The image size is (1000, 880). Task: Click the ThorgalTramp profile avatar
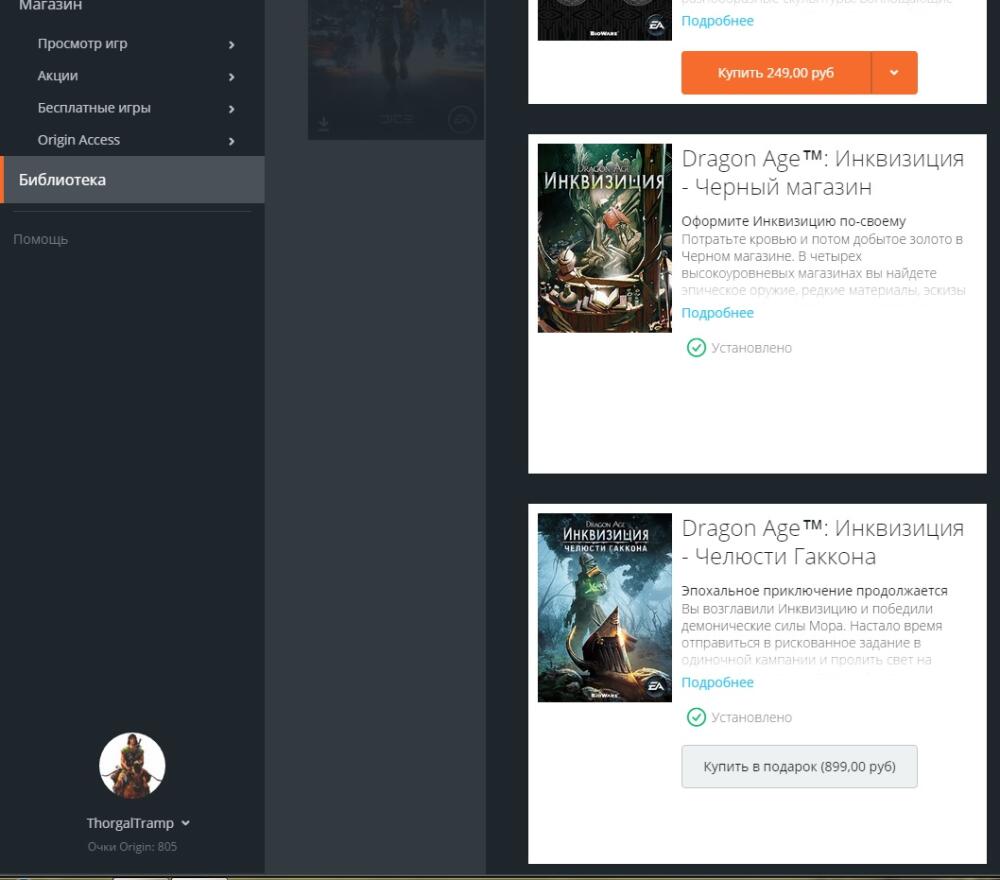point(132,765)
